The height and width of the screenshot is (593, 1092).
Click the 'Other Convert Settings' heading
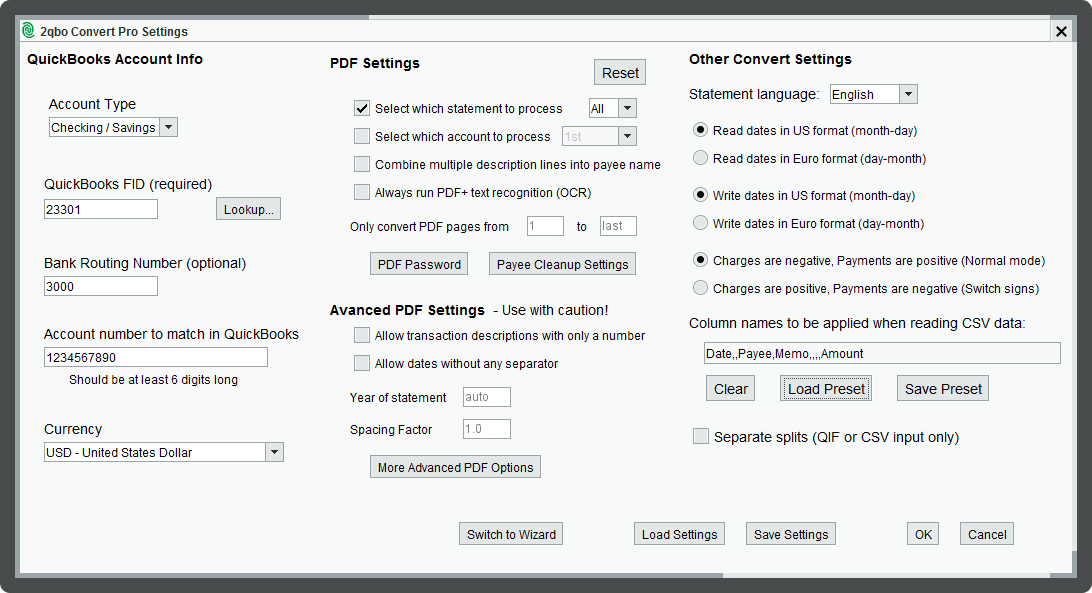point(770,59)
